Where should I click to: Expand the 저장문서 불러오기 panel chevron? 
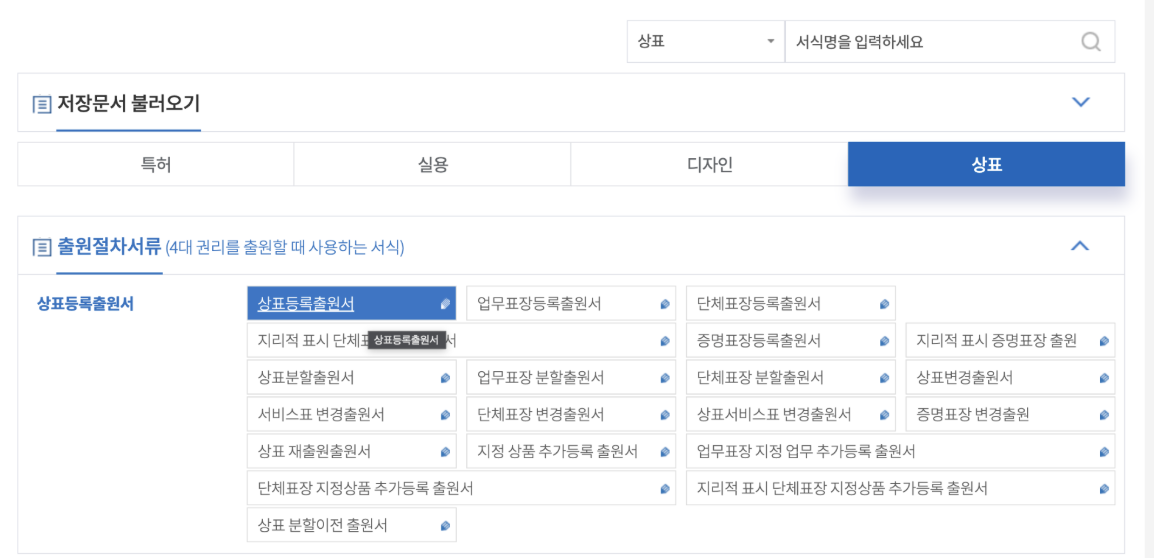(1080, 102)
